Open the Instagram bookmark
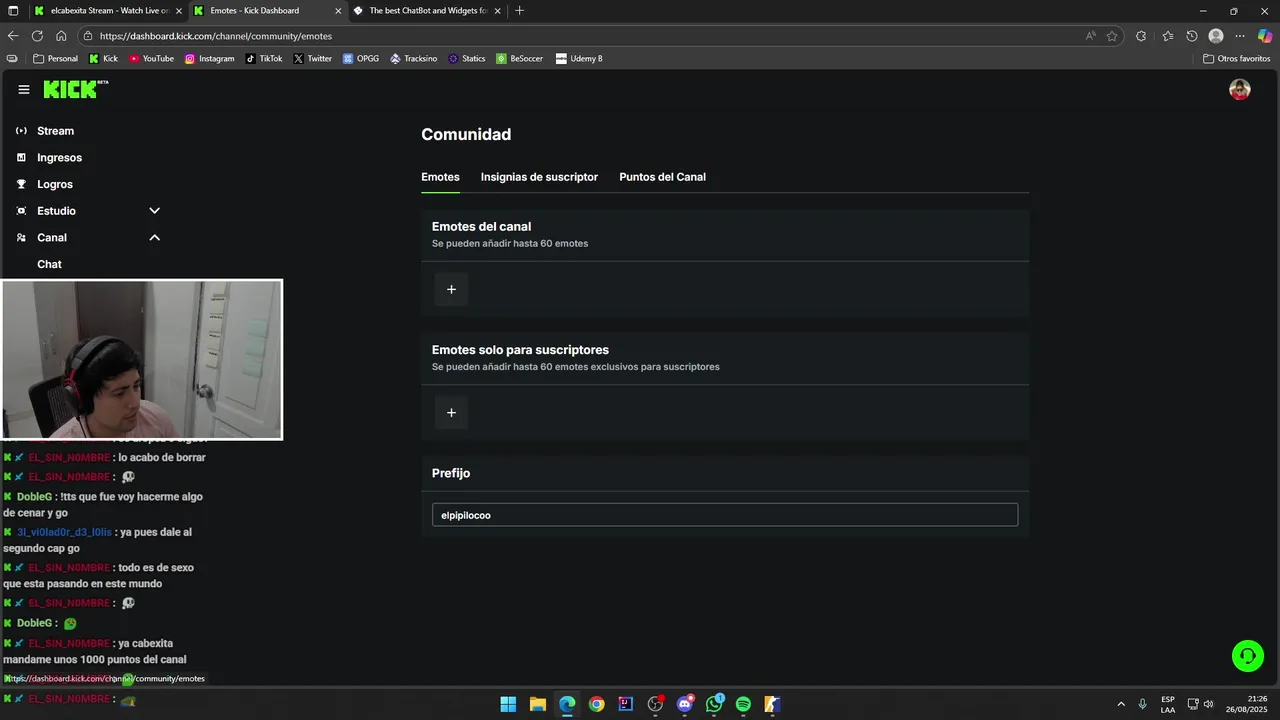Image resolution: width=1280 pixels, height=720 pixels. click(x=209, y=58)
